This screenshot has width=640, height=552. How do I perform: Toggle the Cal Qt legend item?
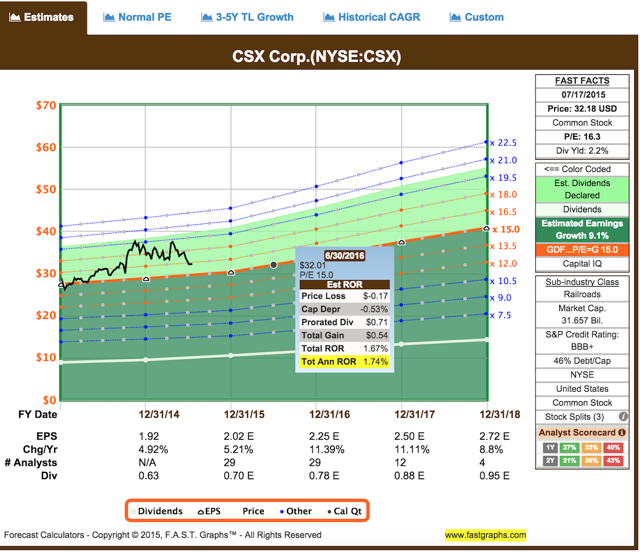coord(344,511)
